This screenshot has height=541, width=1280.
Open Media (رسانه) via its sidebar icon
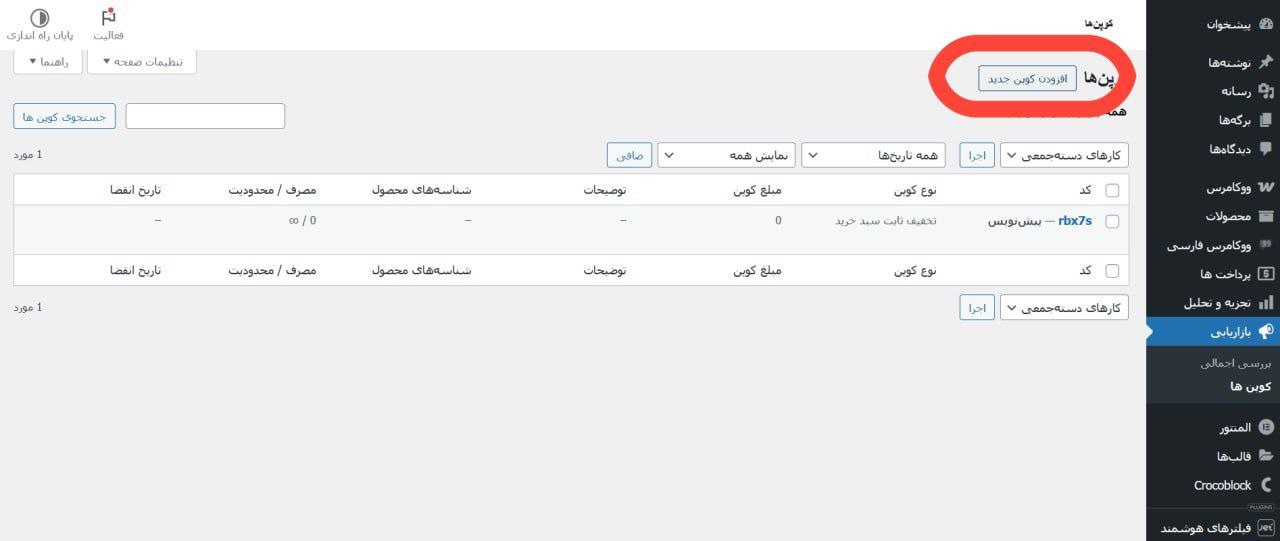pos(1266,91)
